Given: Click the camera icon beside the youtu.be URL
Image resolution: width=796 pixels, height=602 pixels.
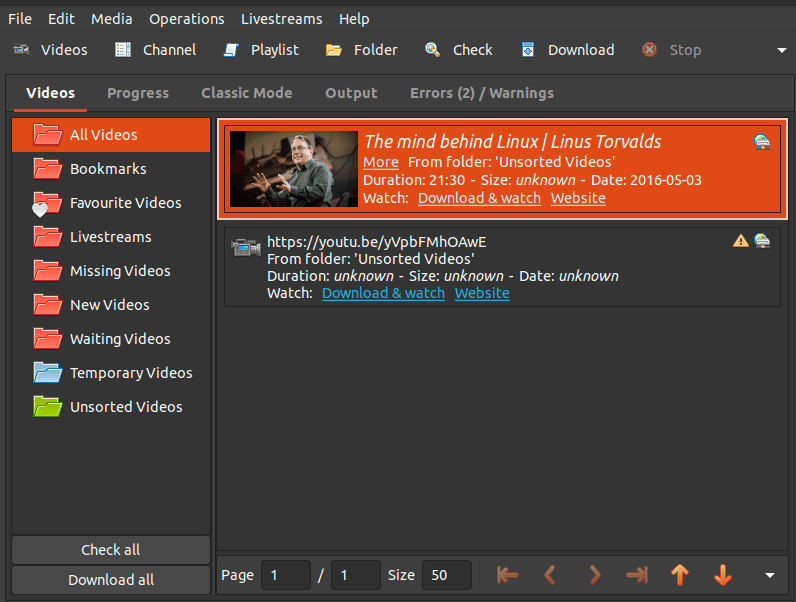Looking at the screenshot, I should point(246,247).
